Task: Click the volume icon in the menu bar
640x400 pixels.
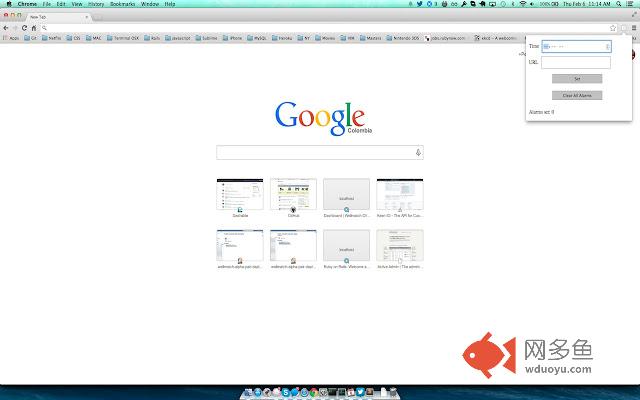Action: point(532,4)
